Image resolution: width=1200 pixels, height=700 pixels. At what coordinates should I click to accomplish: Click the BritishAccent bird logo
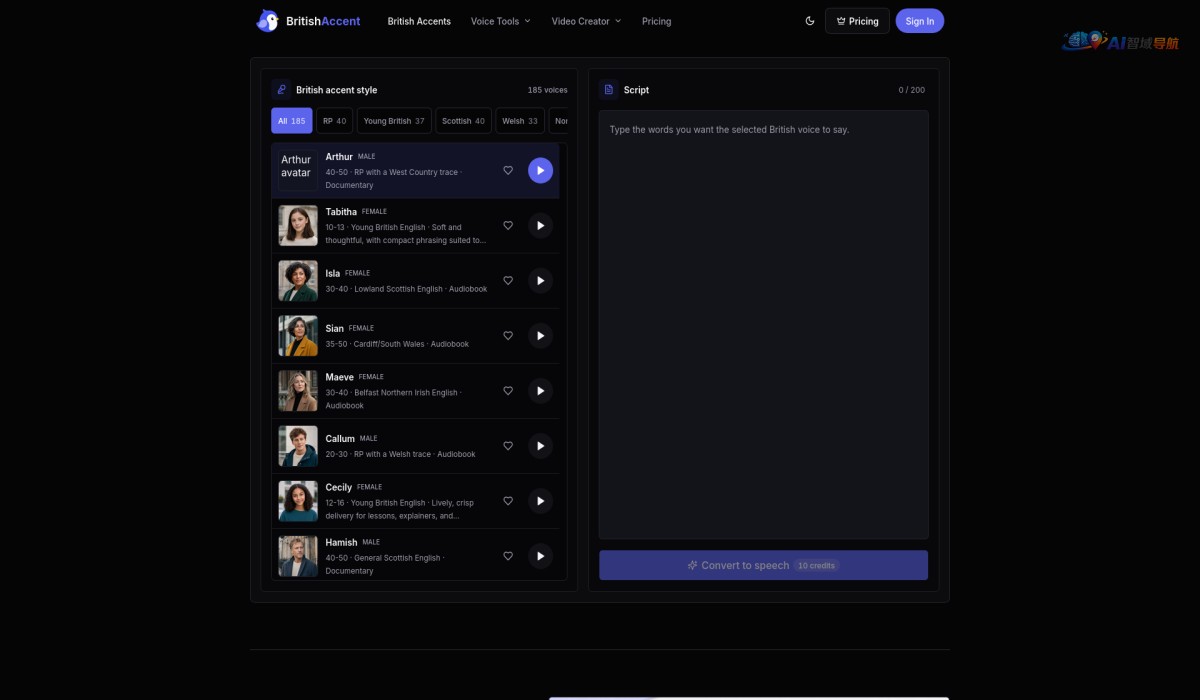point(267,21)
